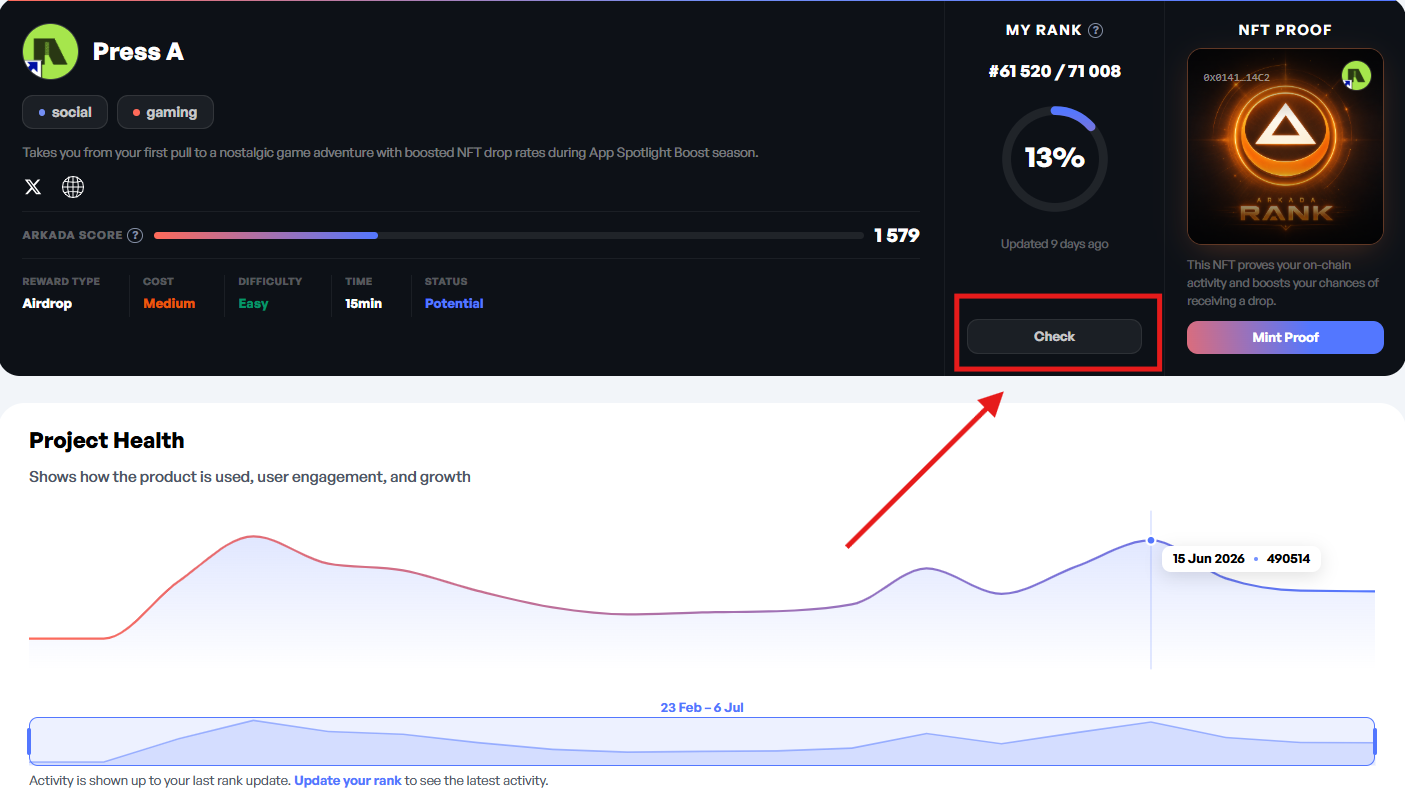Click the Arkada Score progress bar
This screenshot has width=1405, height=795.
tap(509, 236)
